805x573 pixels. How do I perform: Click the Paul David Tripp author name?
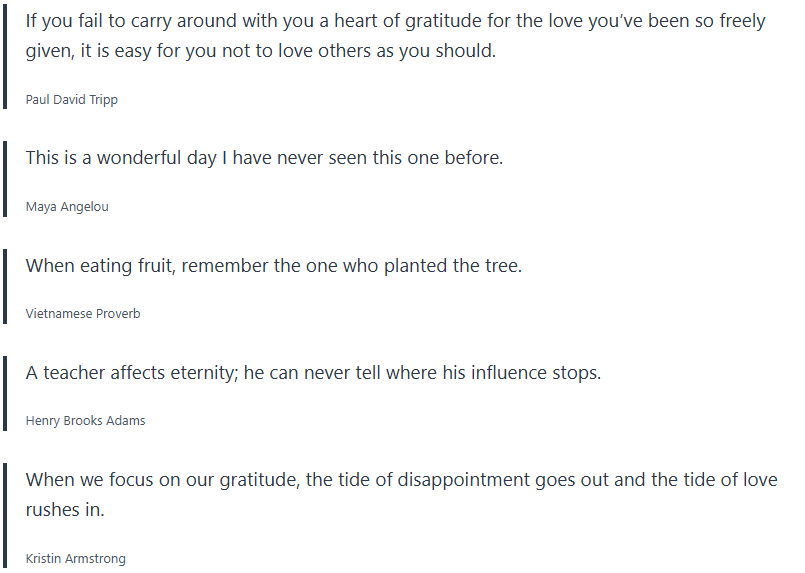pyautogui.click(x=71, y=100)
